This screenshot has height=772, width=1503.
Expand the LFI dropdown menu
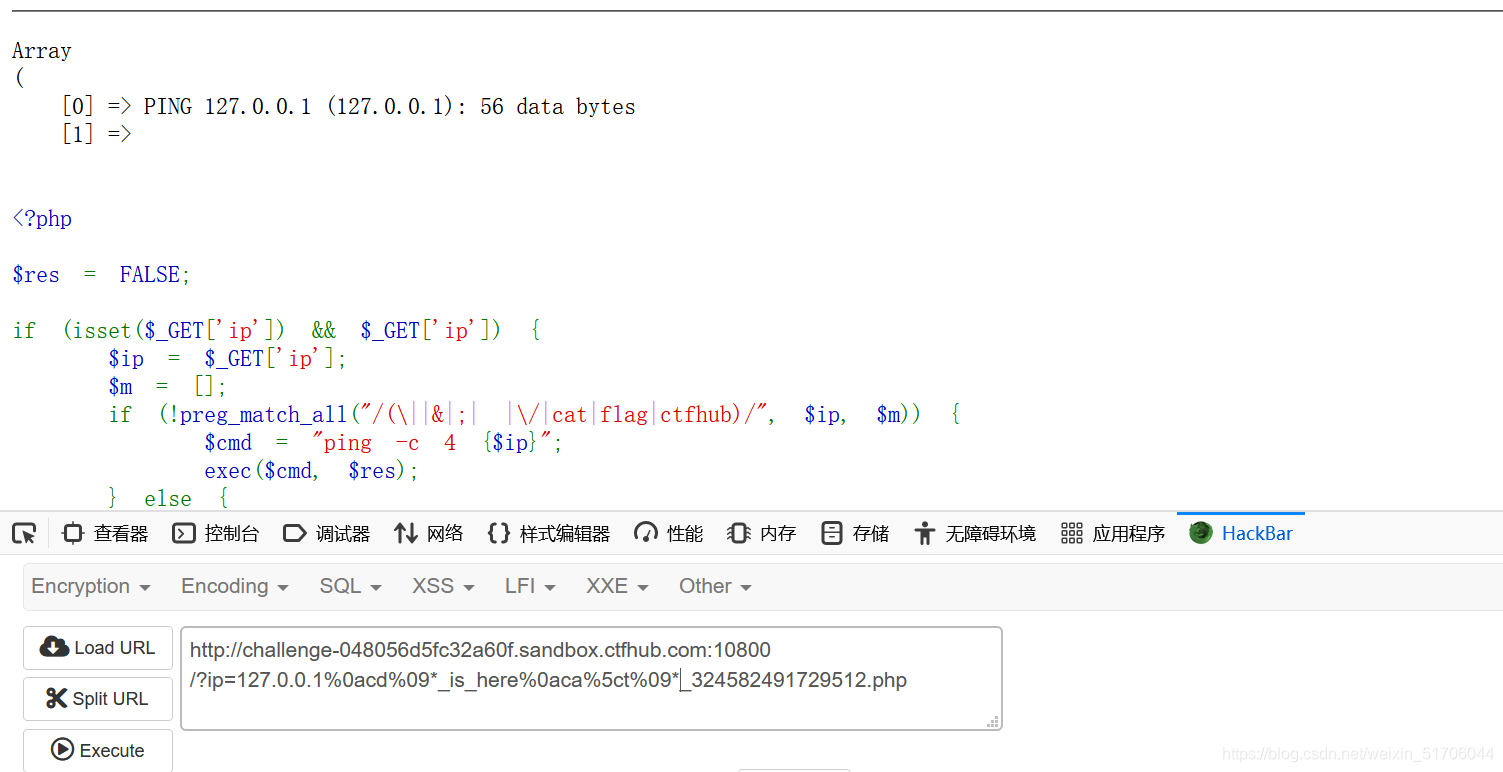pyautogui.click(x=530, y=587)
